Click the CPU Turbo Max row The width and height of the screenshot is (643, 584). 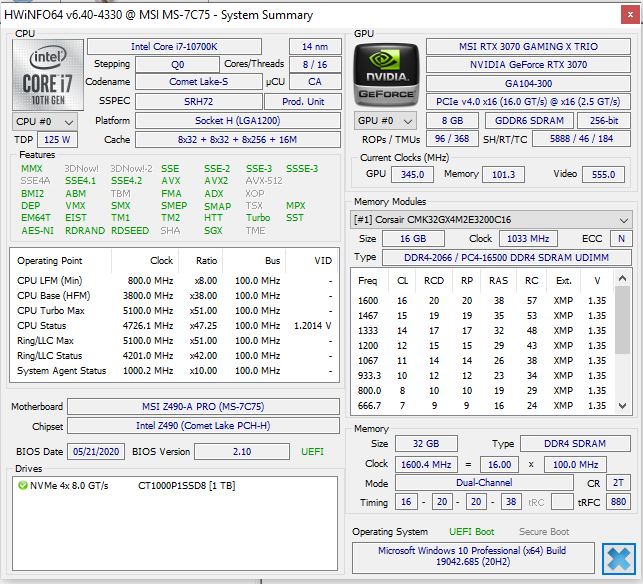point(175,311)
